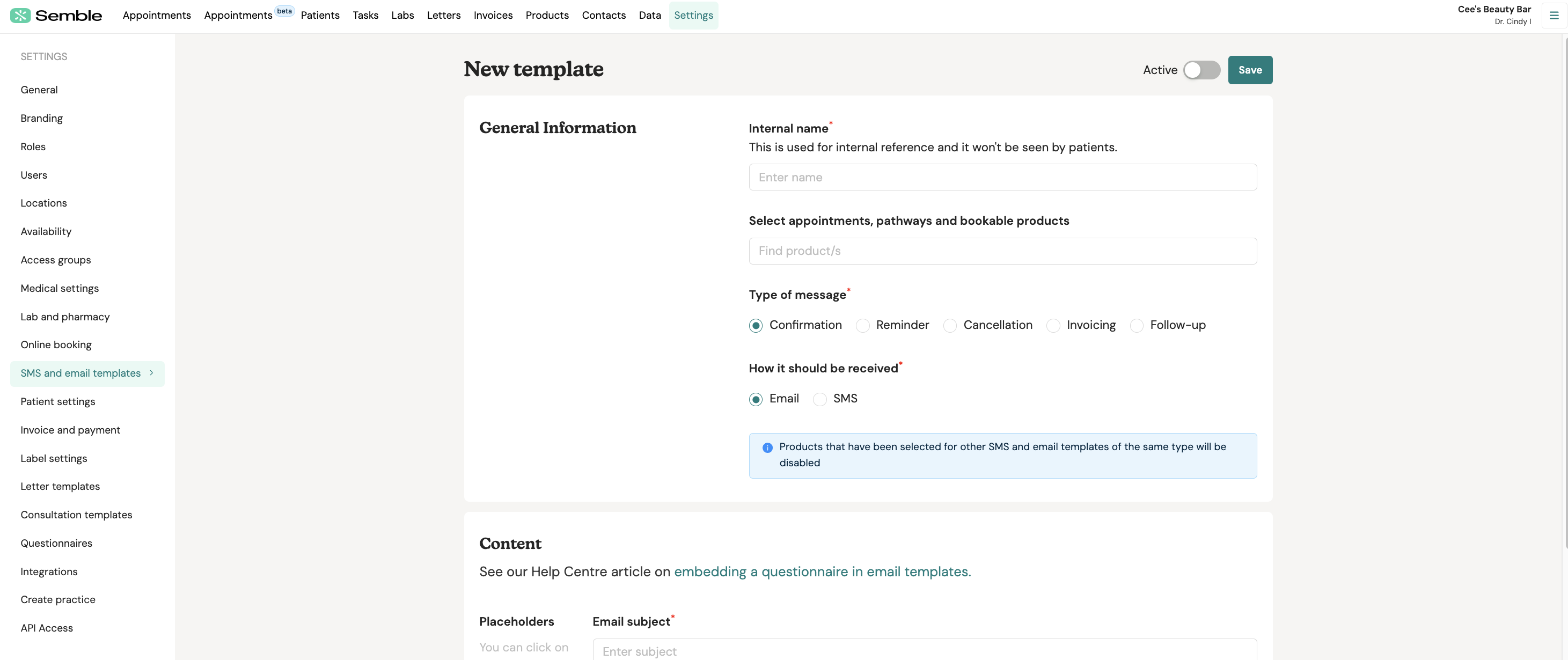
Task: Click the blue info icon in the notice
Action: pyautogui.click(x=767, y=448)
